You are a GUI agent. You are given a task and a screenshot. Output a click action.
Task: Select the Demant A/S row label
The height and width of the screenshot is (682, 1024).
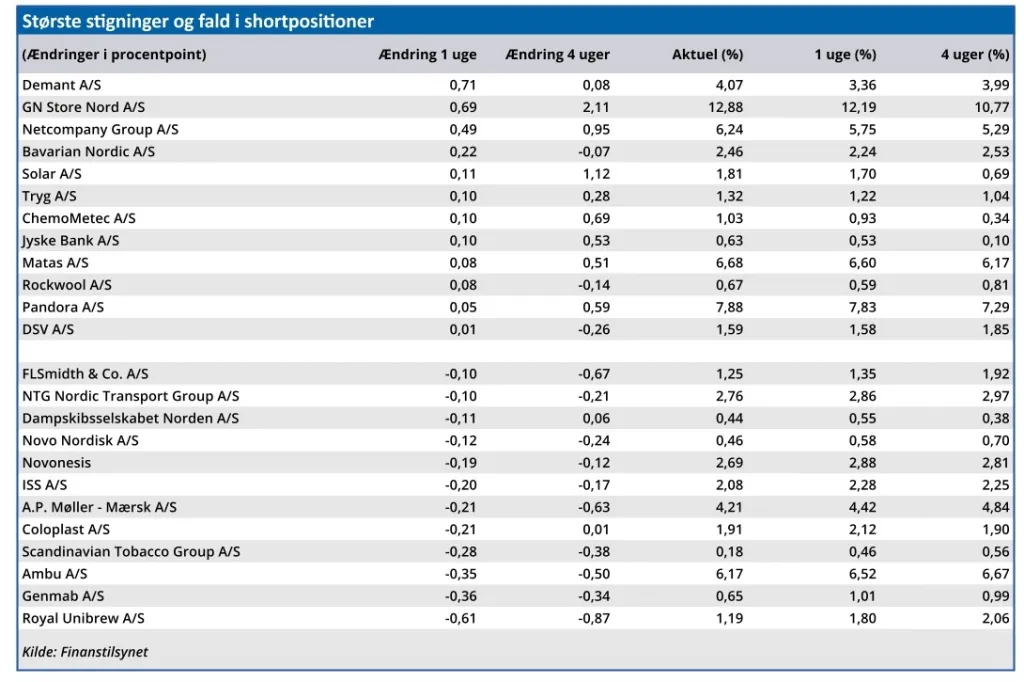coord(61,85)
